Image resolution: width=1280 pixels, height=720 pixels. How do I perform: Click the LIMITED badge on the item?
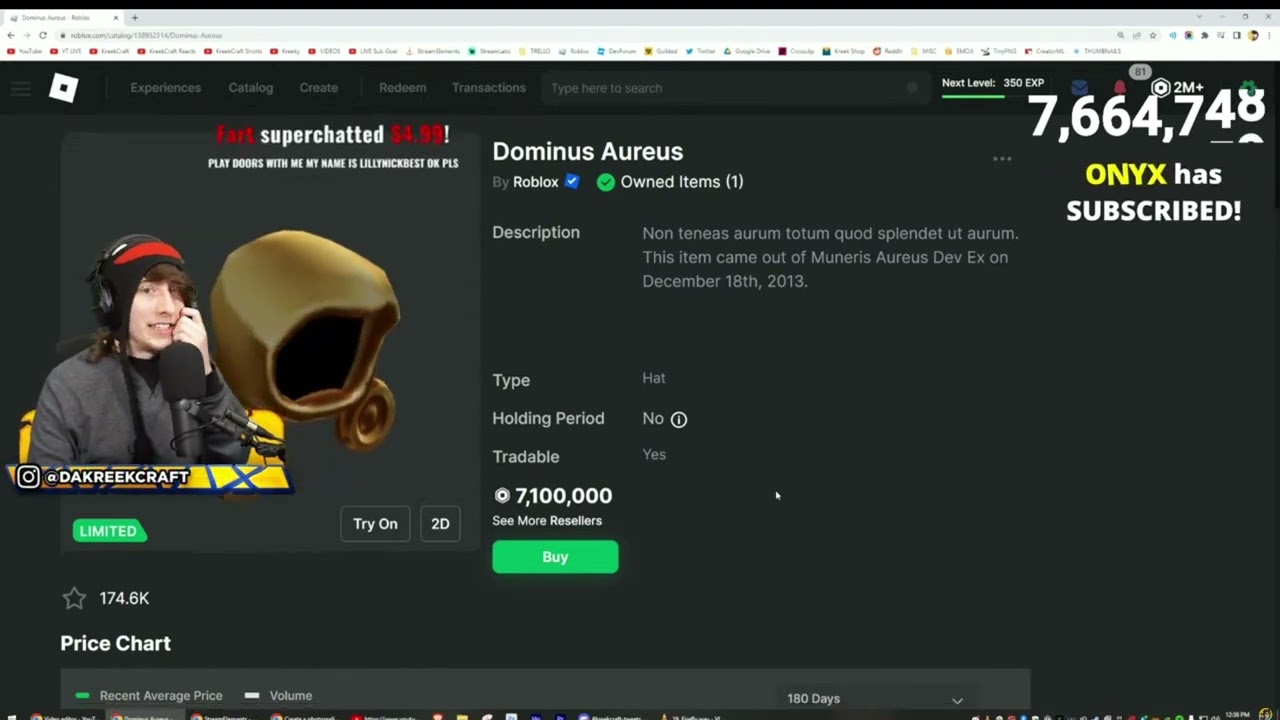[109, 531]
